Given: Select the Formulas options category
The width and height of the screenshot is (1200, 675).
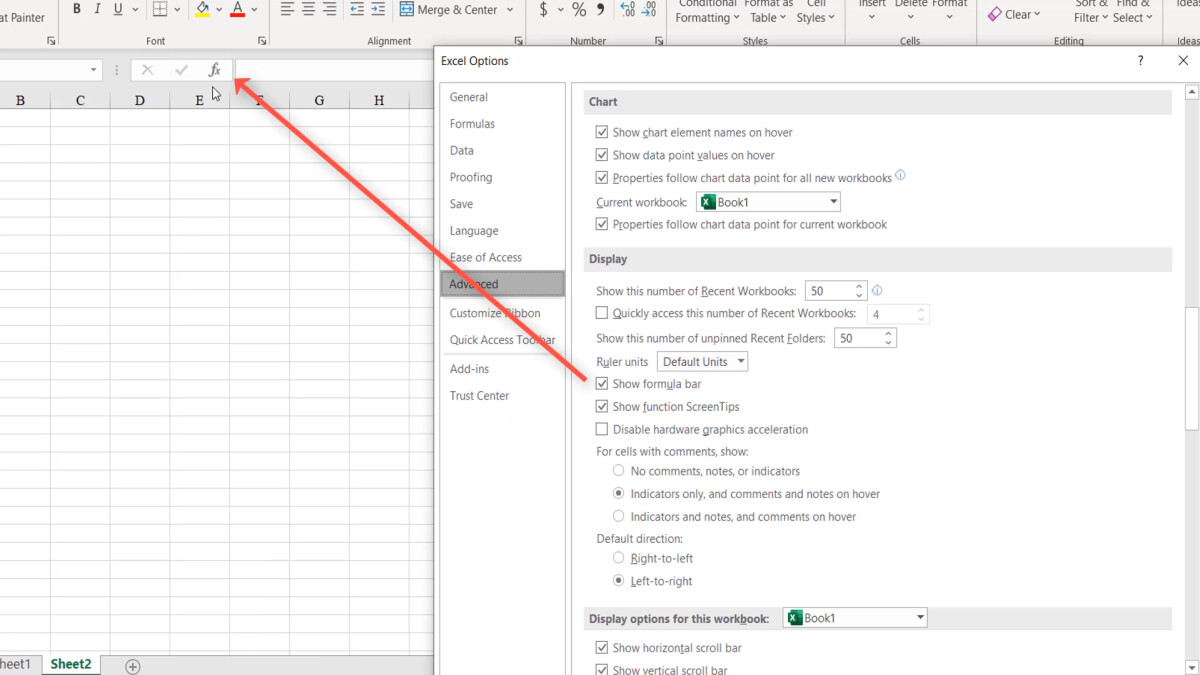Looking at the screenshot, I should pyautogui.click(x=470, y=123).
